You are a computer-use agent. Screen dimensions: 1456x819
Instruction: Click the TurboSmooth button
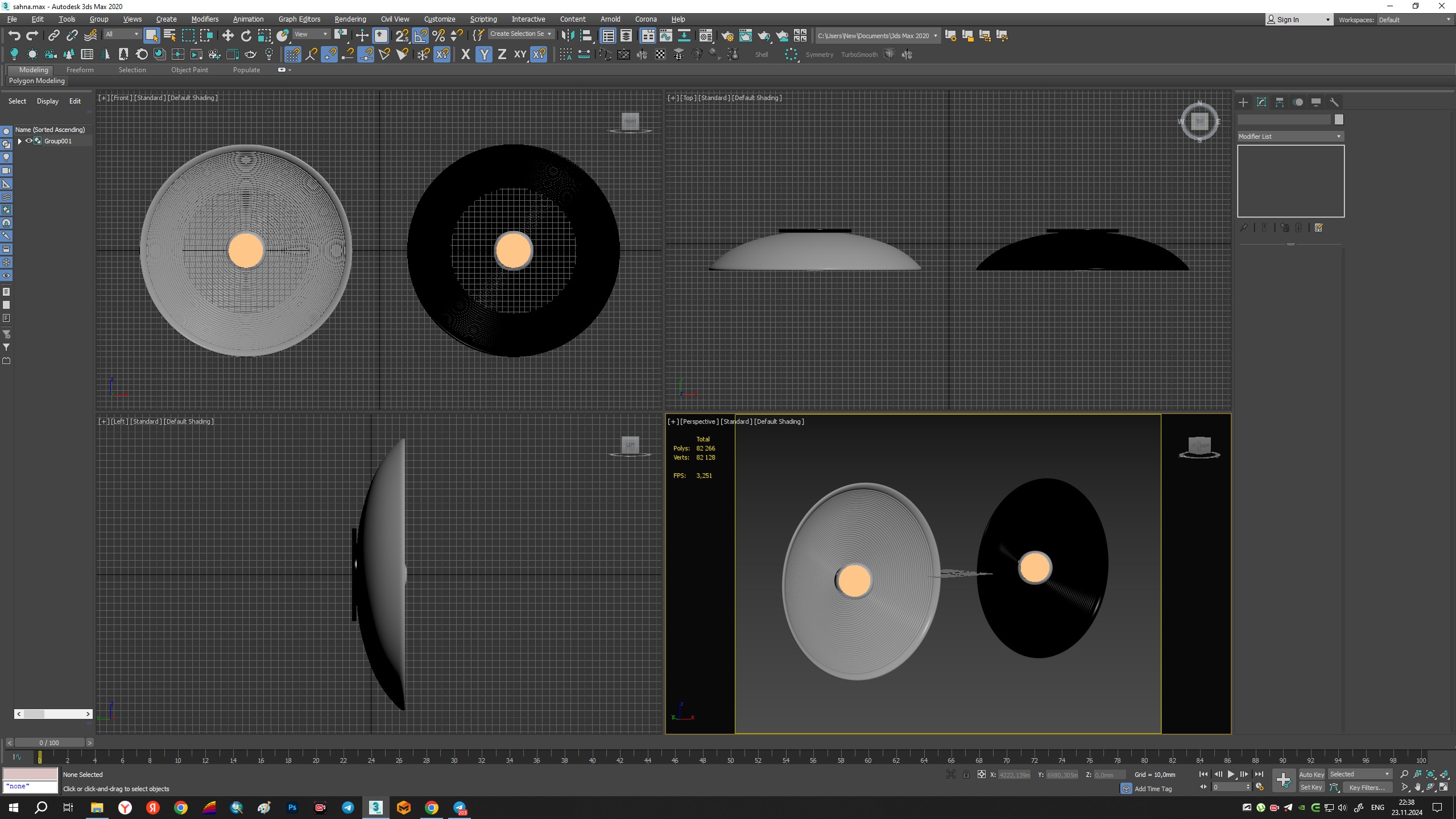pyautogui.click(x=859, y=55)
